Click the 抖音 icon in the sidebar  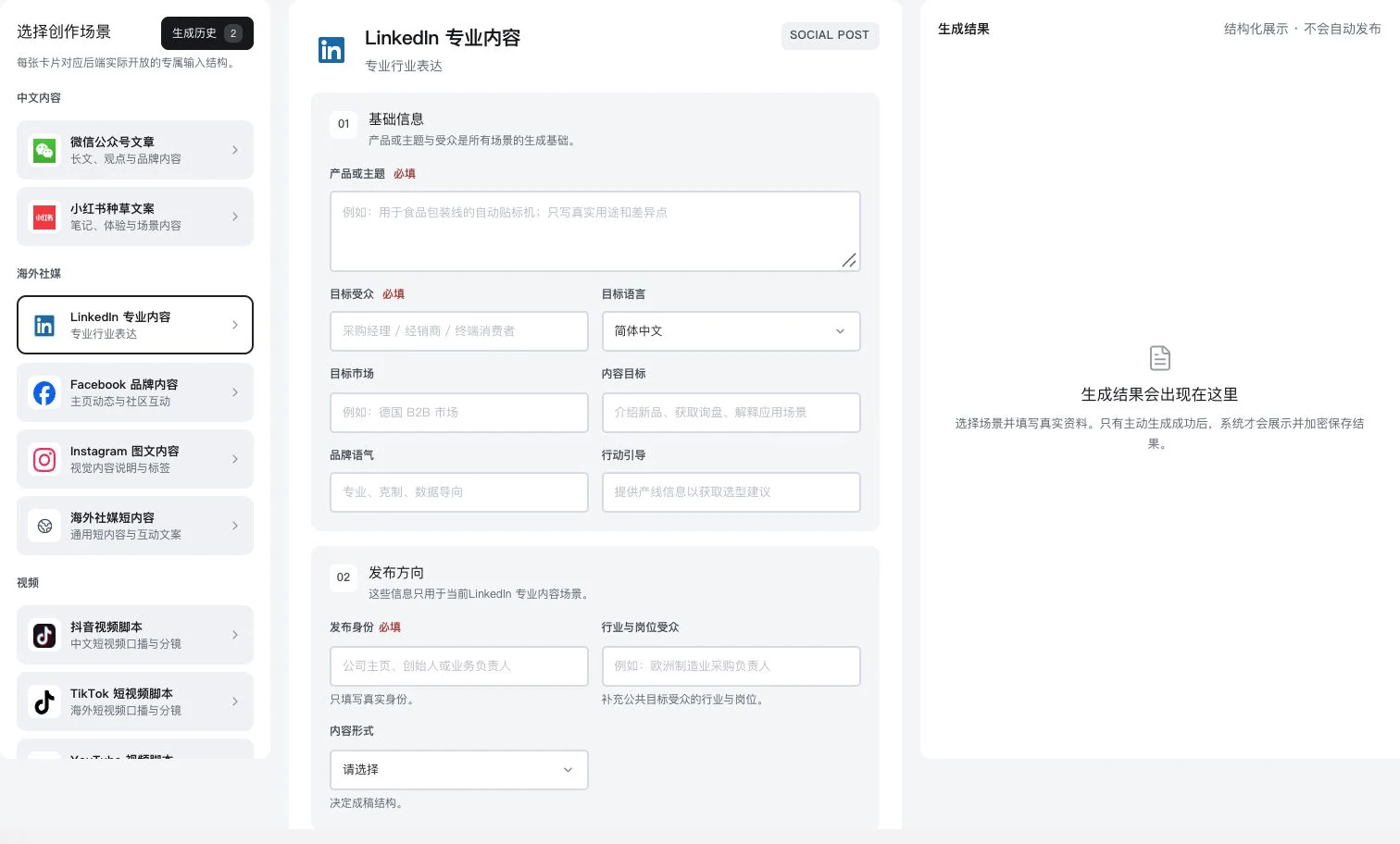tap(44, 635)
